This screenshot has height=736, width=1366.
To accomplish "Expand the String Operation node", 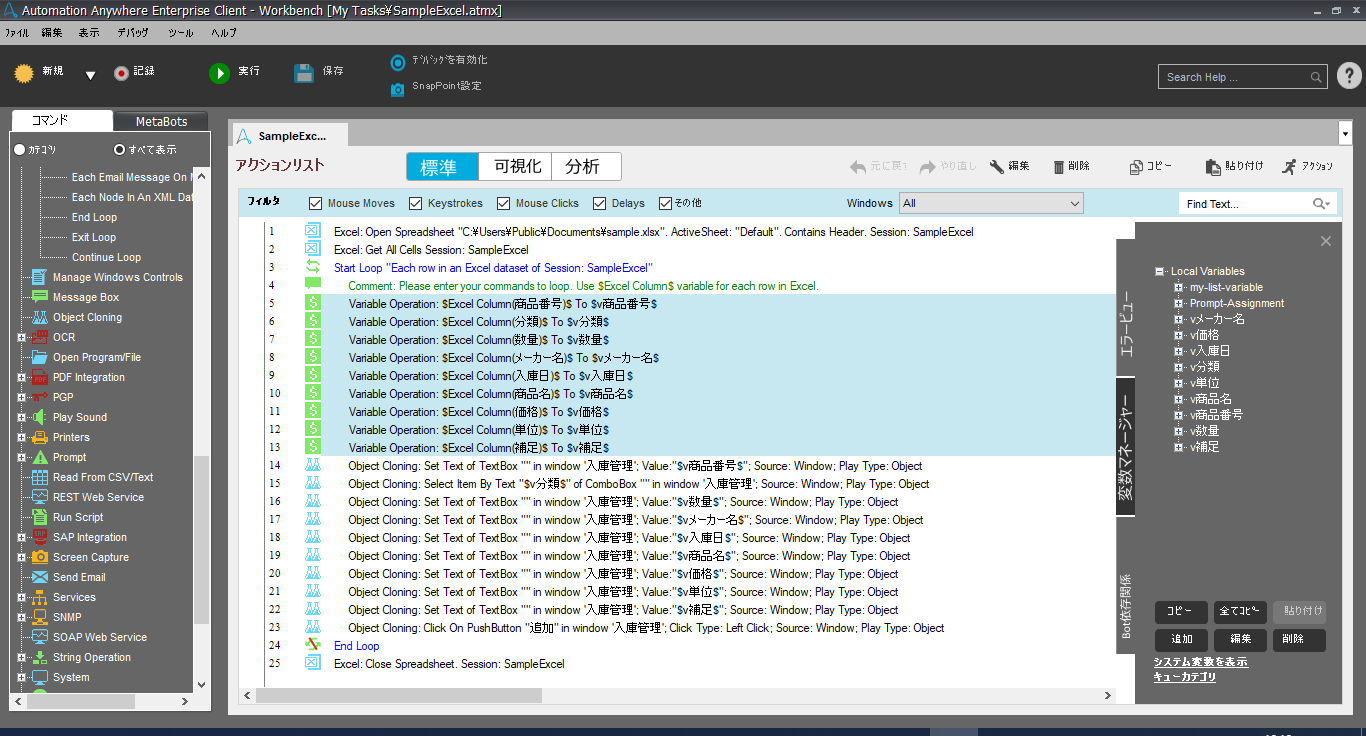I will [21, 657].
